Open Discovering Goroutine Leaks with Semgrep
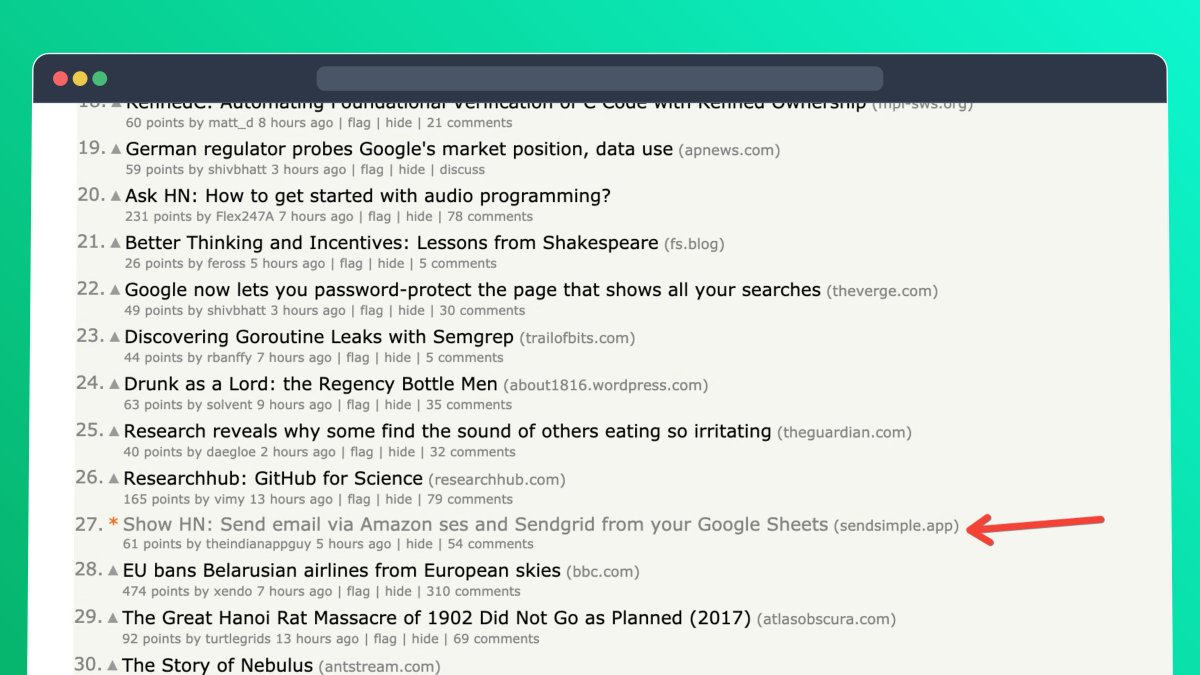 click(319, 337)
